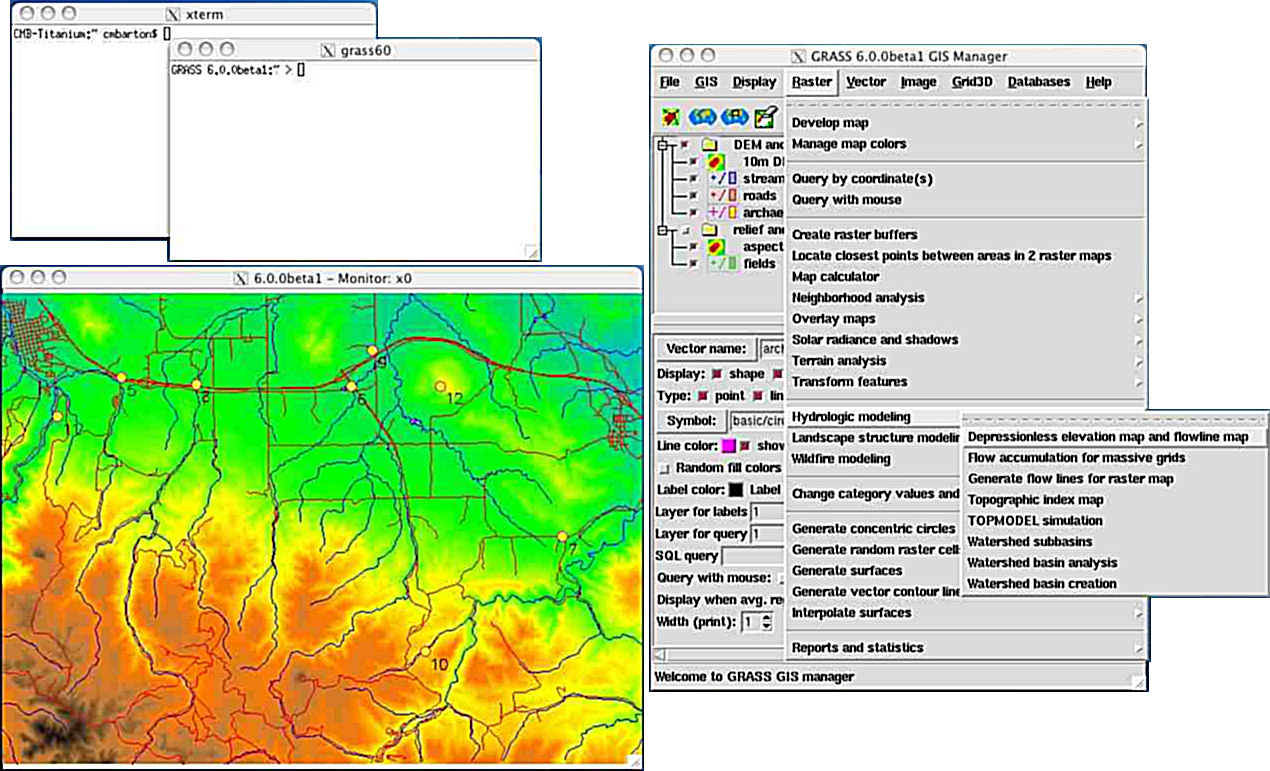Image resolution: width=1270 pixels, height=771 pixels.
Task: Open the Databases menu
Action: (1039, 82)
